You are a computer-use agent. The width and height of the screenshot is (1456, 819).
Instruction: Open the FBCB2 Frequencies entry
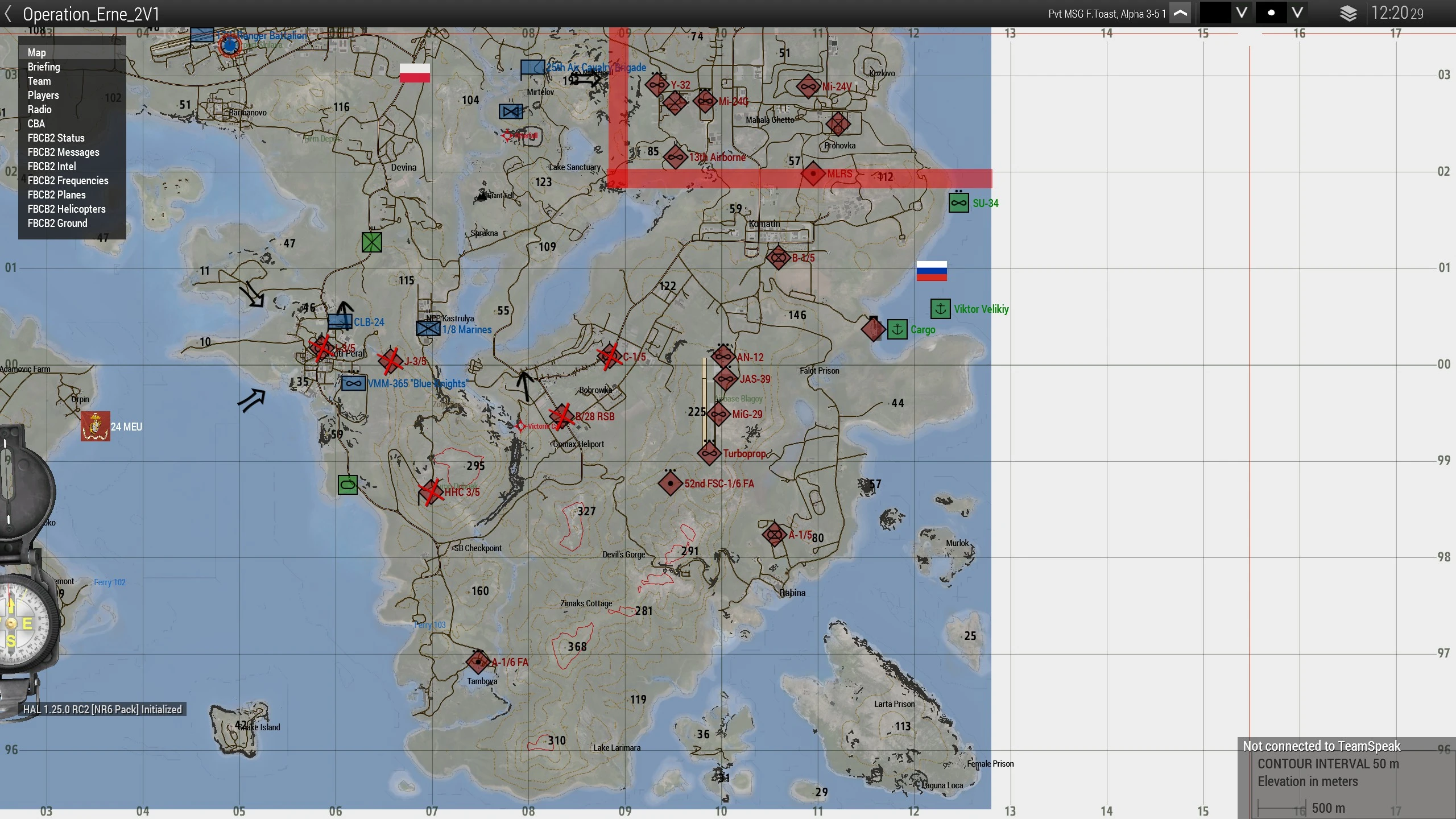click(x=68, y=180)
